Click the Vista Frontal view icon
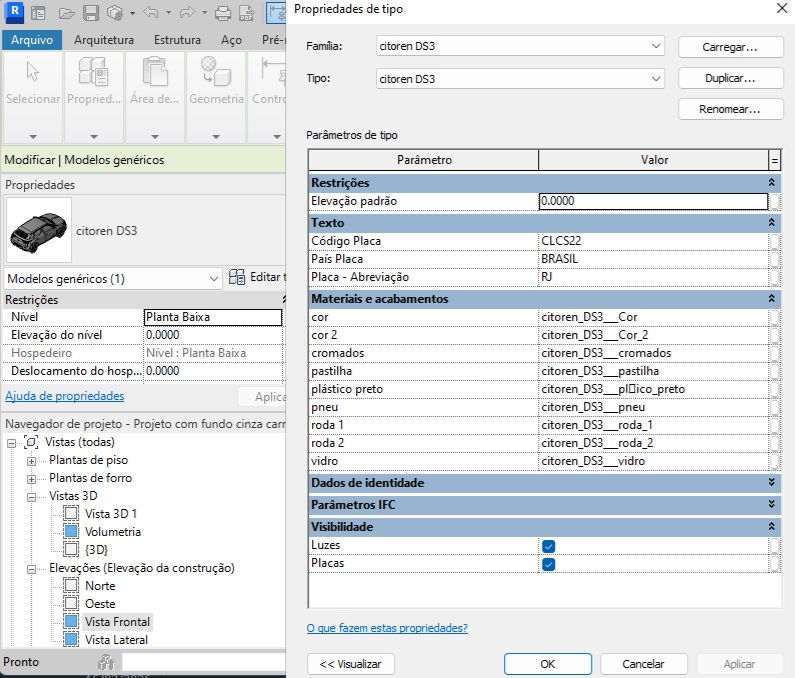Screen dimensions: 795x678 [71, 622]
